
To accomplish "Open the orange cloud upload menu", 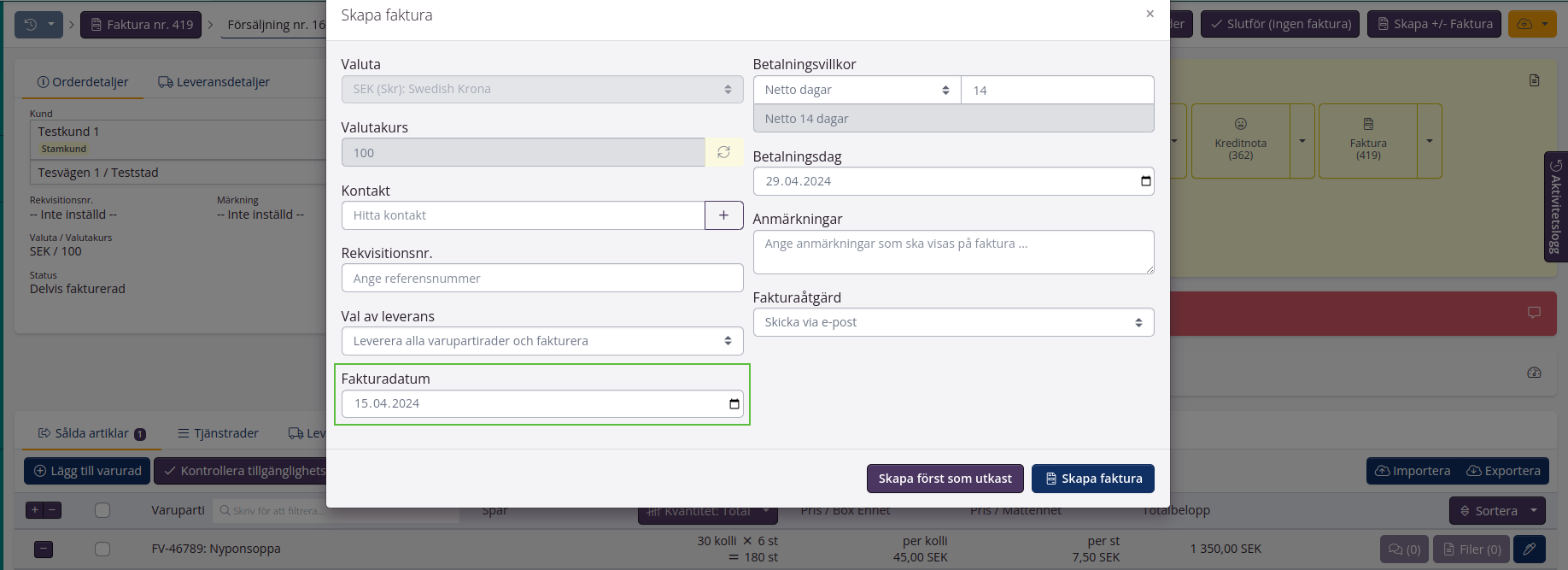I will point(1531,24).
